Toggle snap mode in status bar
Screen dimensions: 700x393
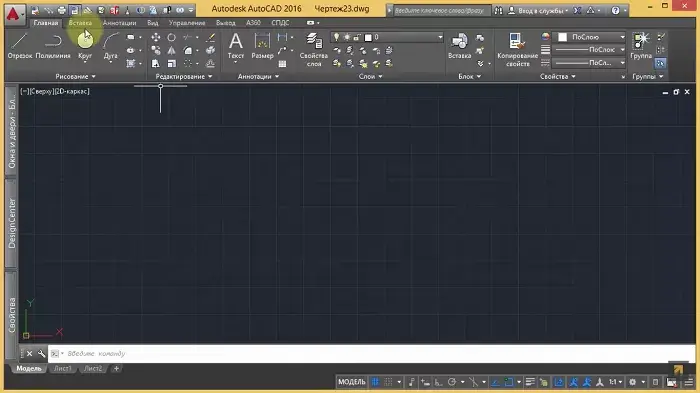388,382
